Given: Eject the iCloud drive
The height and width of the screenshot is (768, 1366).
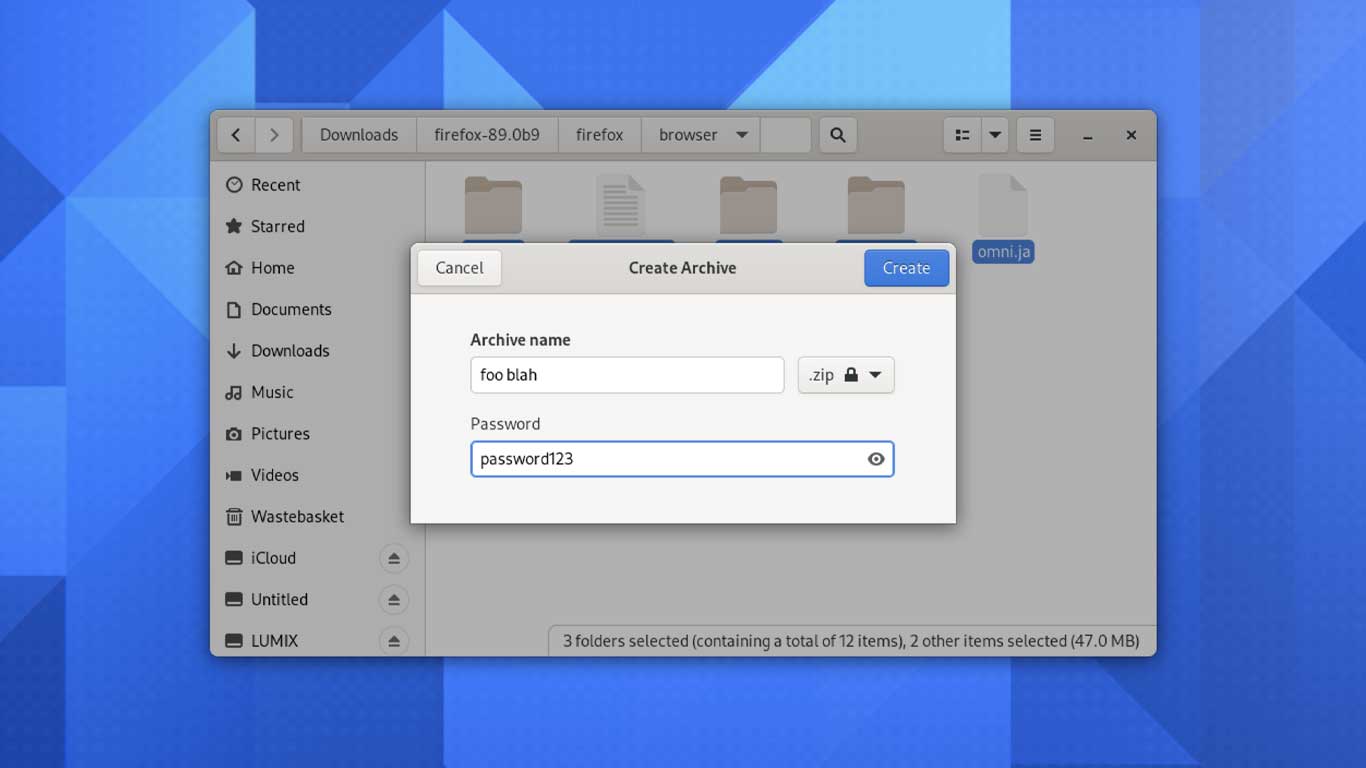Looking at the screenshot, I should coord(394,558).
